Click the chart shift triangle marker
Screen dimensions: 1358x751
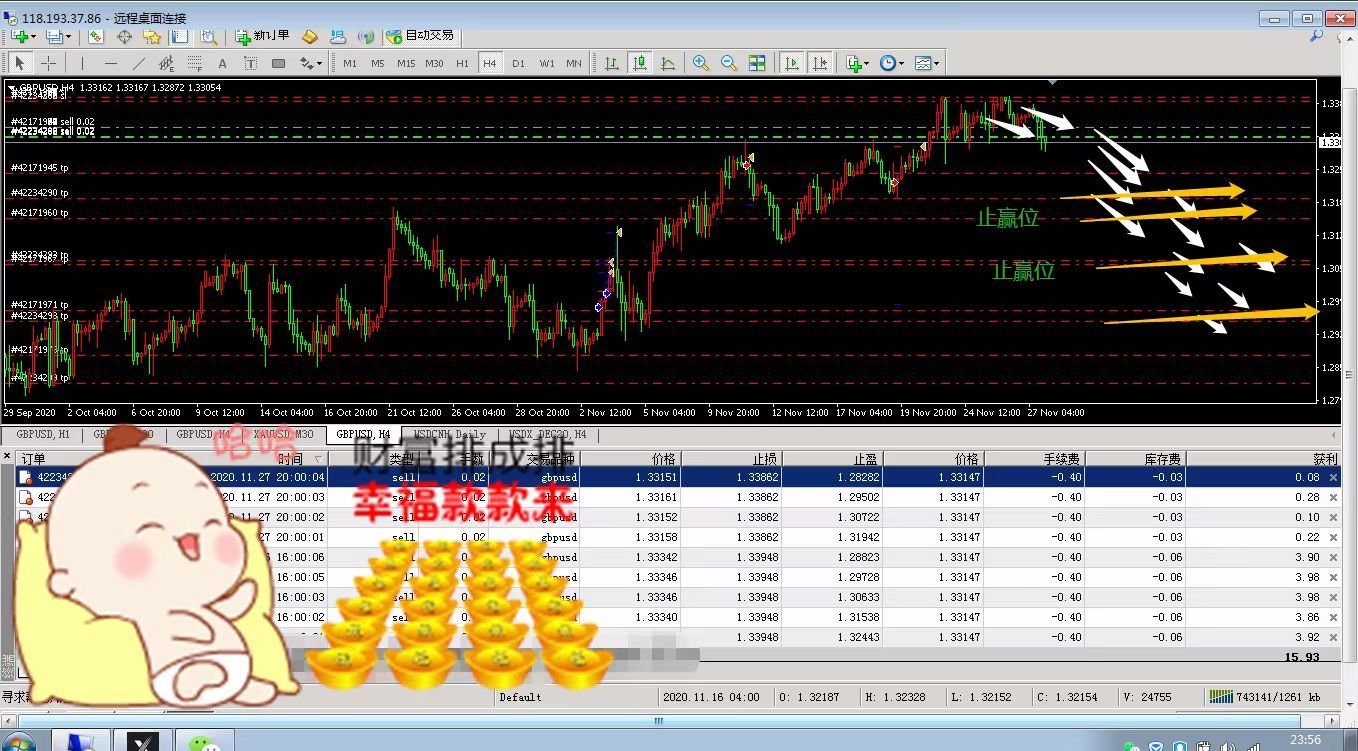(1052, 82)
